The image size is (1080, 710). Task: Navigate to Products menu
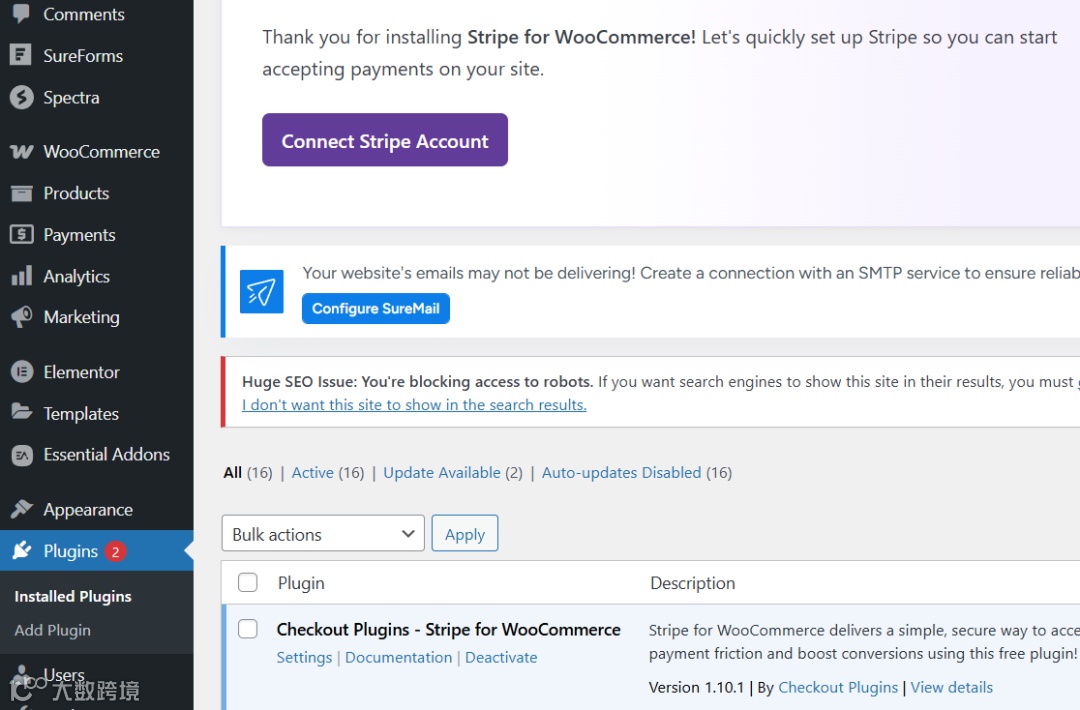76,194
